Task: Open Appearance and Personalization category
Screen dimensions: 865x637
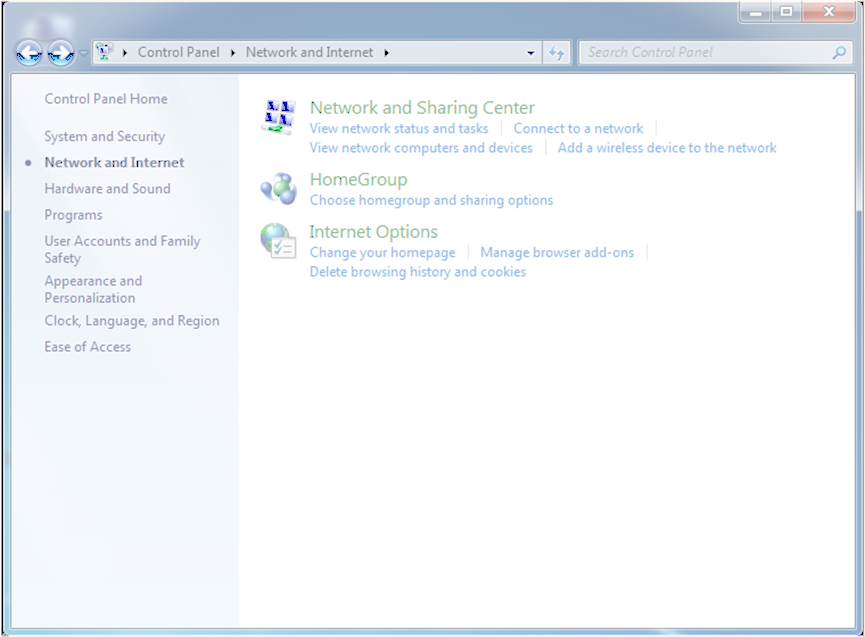Action: point(93,289)
